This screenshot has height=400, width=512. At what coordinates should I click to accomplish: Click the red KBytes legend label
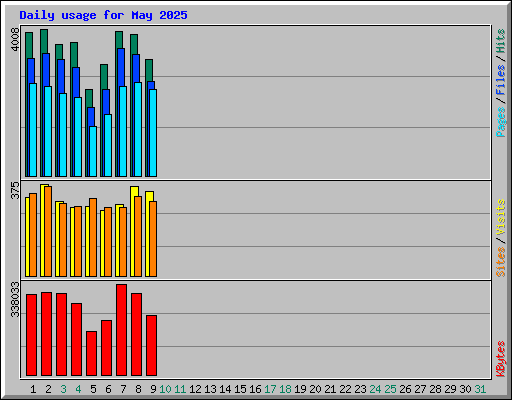pos(500,359)
